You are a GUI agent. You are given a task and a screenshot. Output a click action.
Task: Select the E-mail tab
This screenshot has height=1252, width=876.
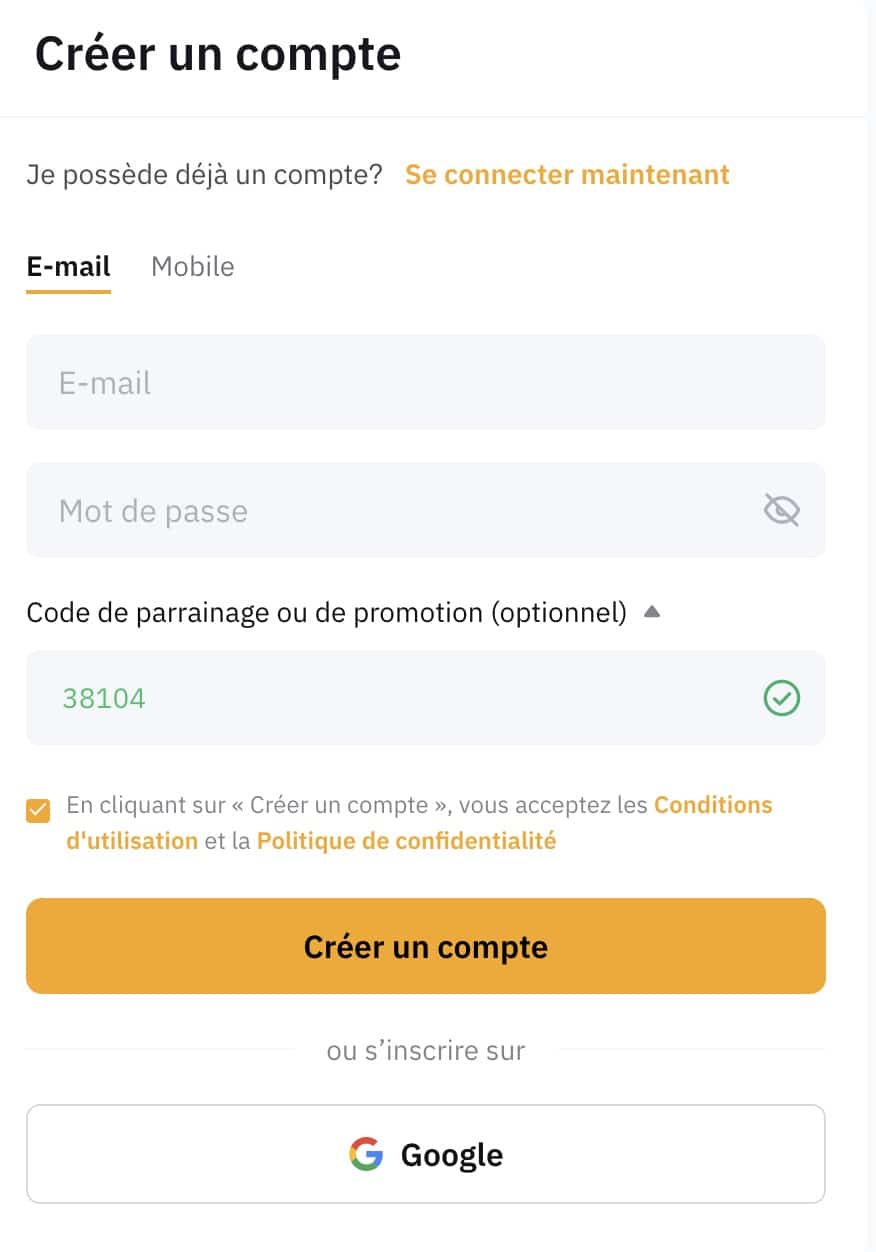[68, 267]
